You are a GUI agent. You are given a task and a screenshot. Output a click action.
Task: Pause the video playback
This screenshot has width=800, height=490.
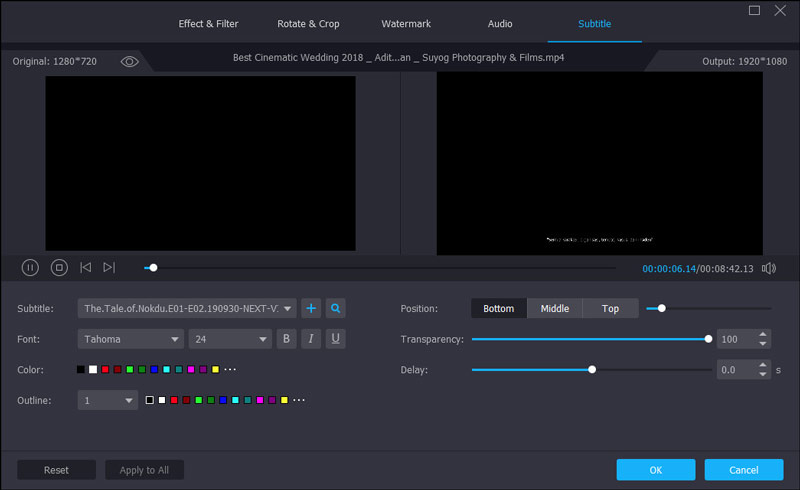click(30, 268)
